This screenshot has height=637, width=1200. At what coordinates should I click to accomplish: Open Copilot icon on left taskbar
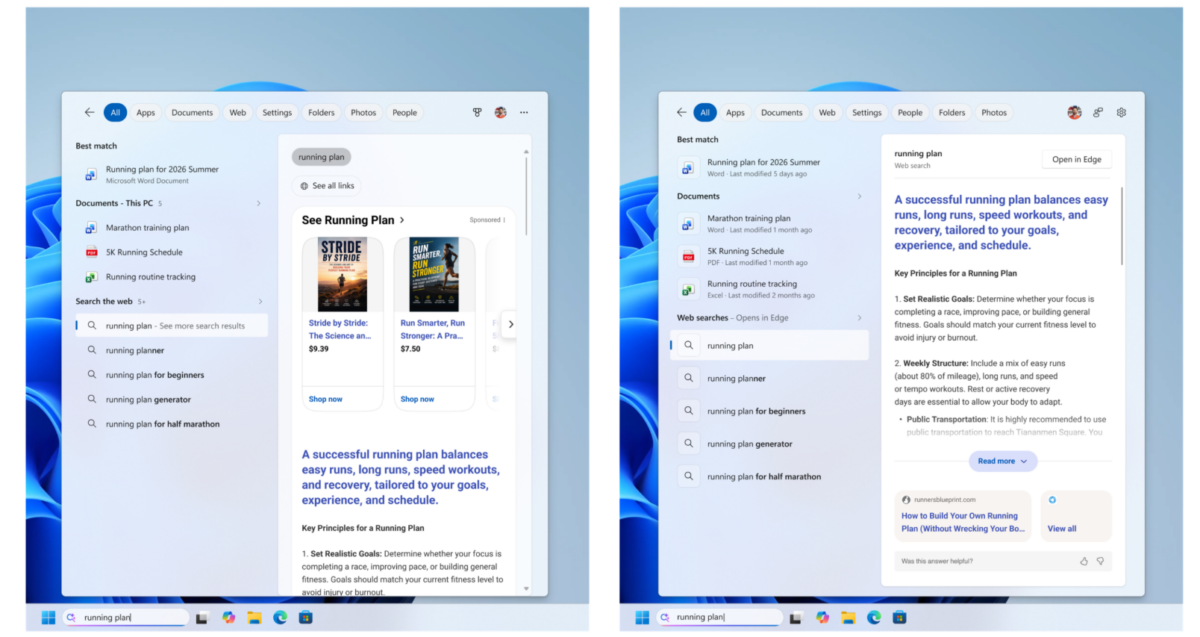coord(228,617)
